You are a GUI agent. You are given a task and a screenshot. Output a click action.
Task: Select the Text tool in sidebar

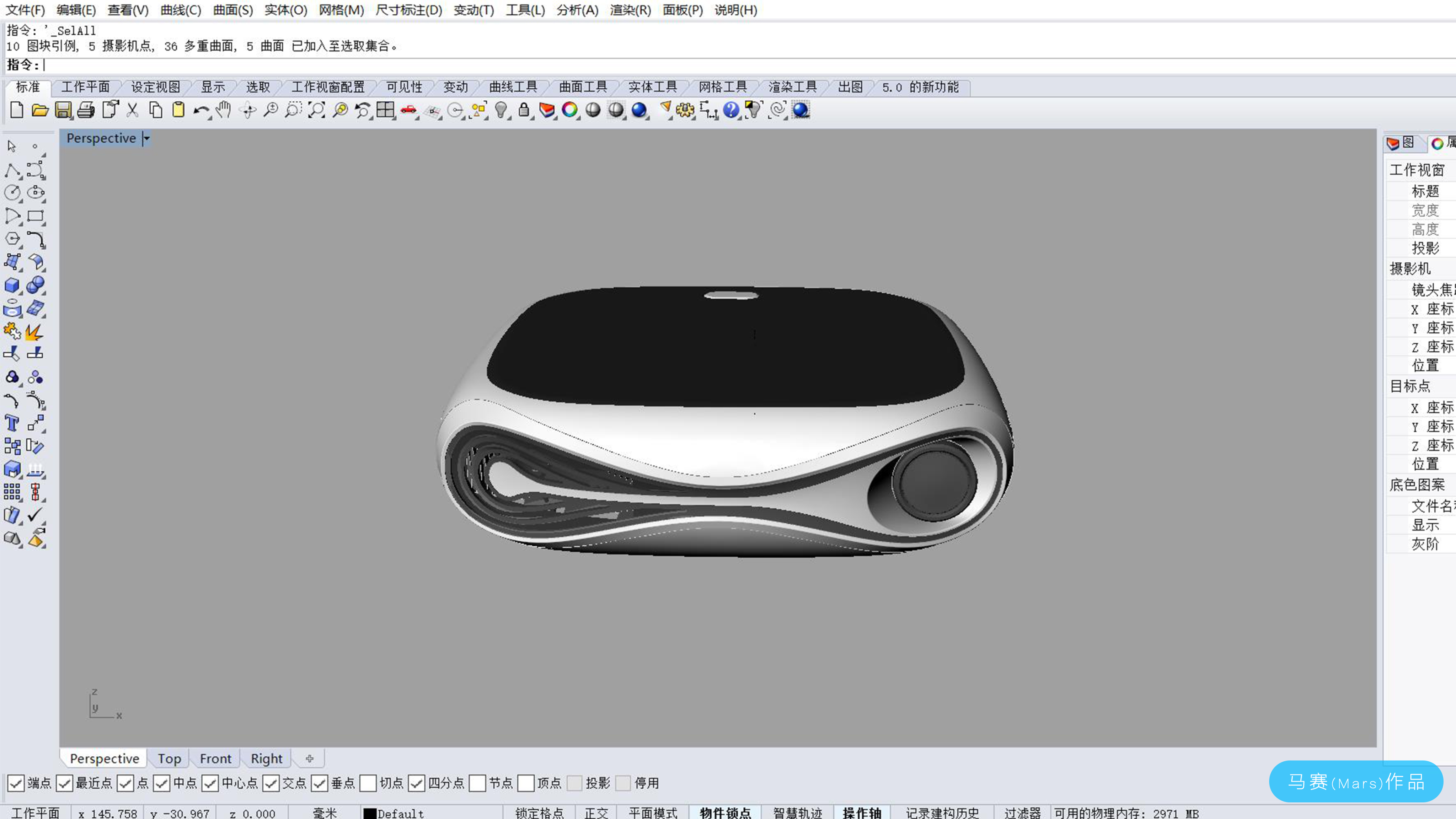tap(12, 423)
